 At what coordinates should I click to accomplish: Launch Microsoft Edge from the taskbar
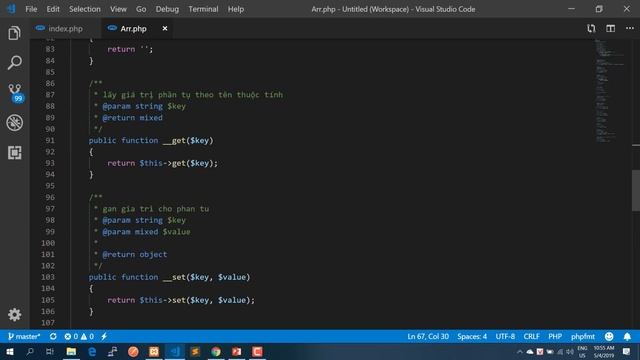tap(92, 351)
